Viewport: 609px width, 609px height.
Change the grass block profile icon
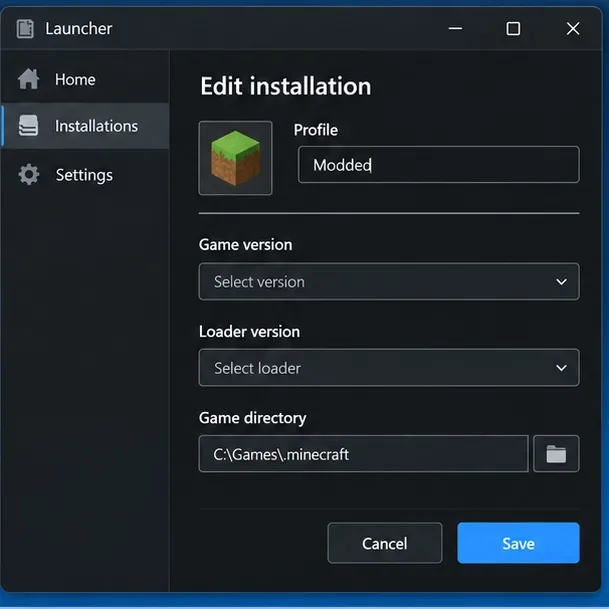coord(235,158)
